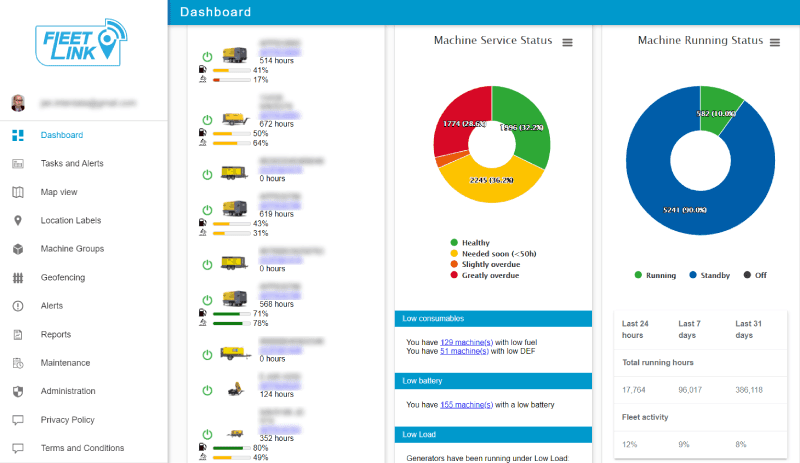Open Tasks and Alerts page
Screen dimensions: 800x463
coord(72,163)
